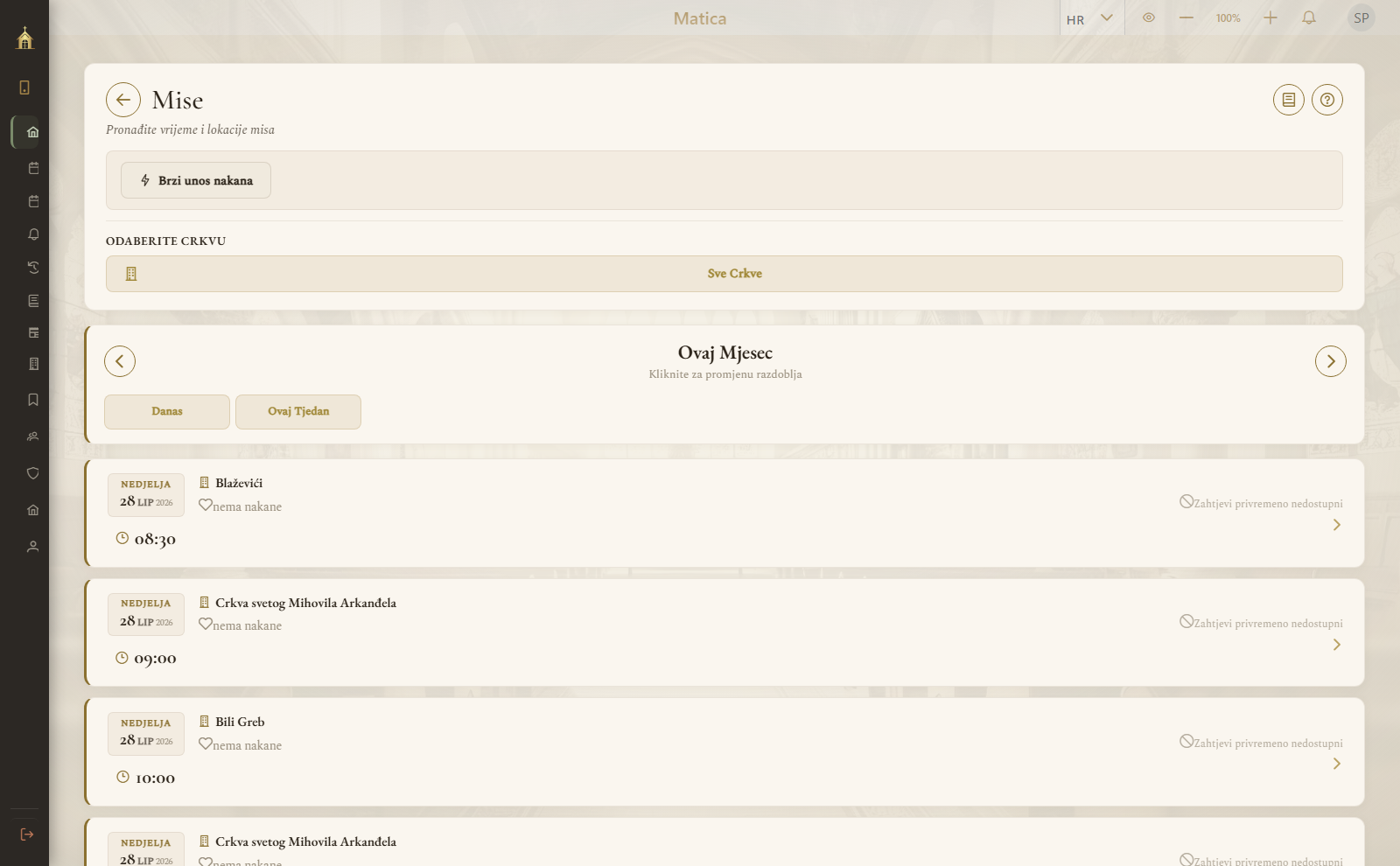Click the Blaževići church name
This screenshot has height=866, width=1400.
point(239,483)
